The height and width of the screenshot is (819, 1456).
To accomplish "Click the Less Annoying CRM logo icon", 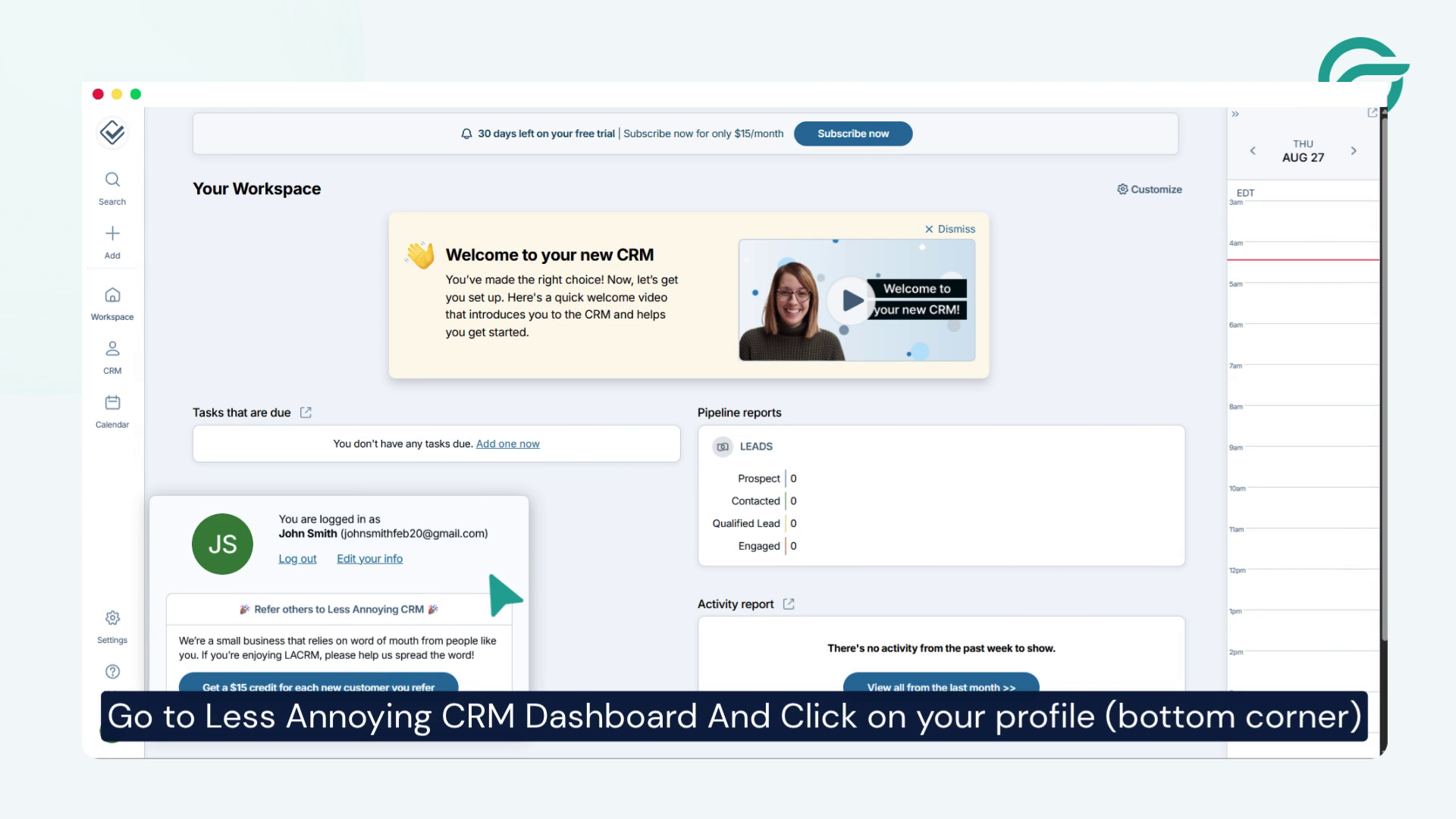I will click(112, 133).
